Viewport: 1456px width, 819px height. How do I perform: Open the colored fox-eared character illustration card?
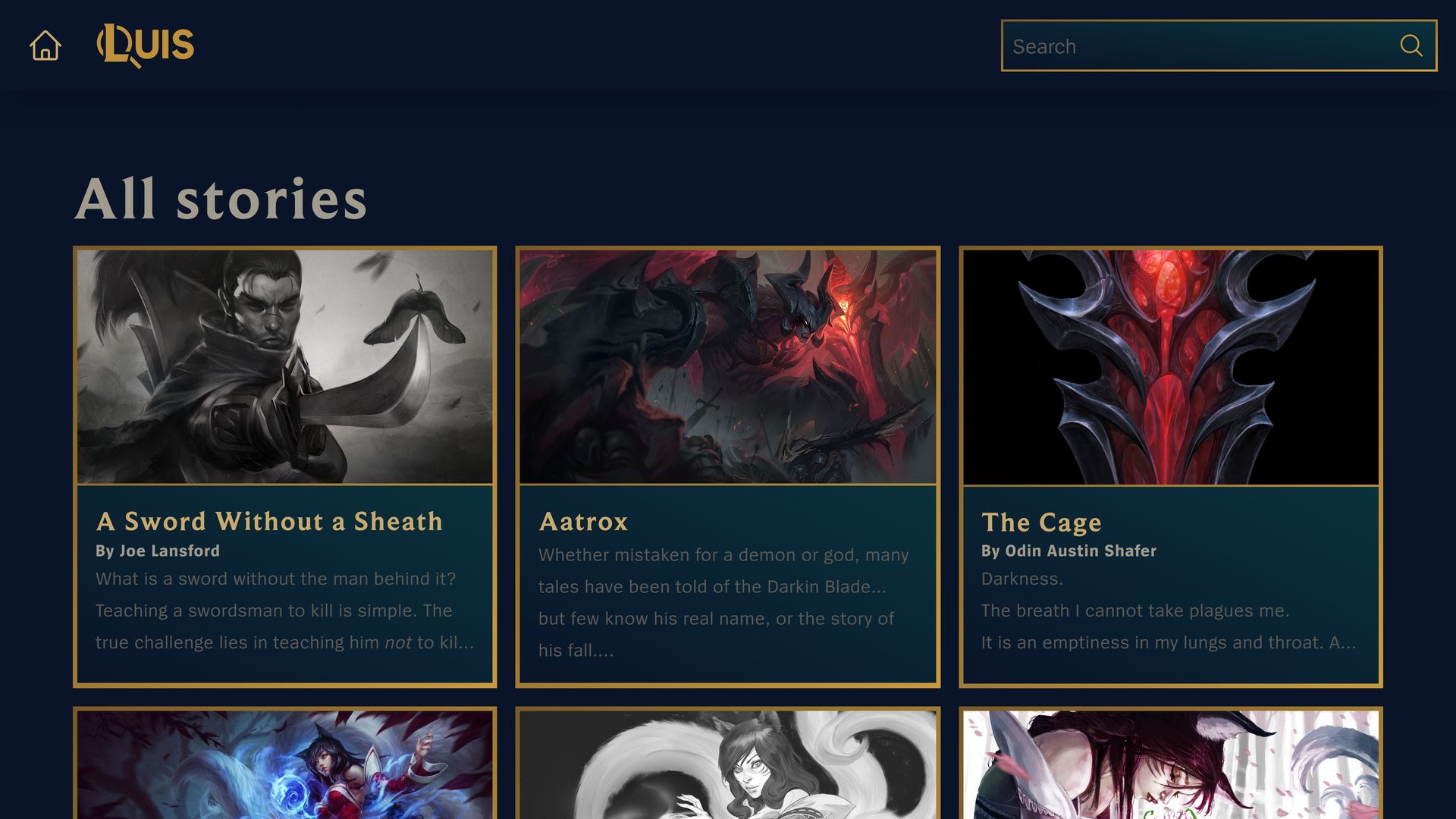pos(1171,764)
